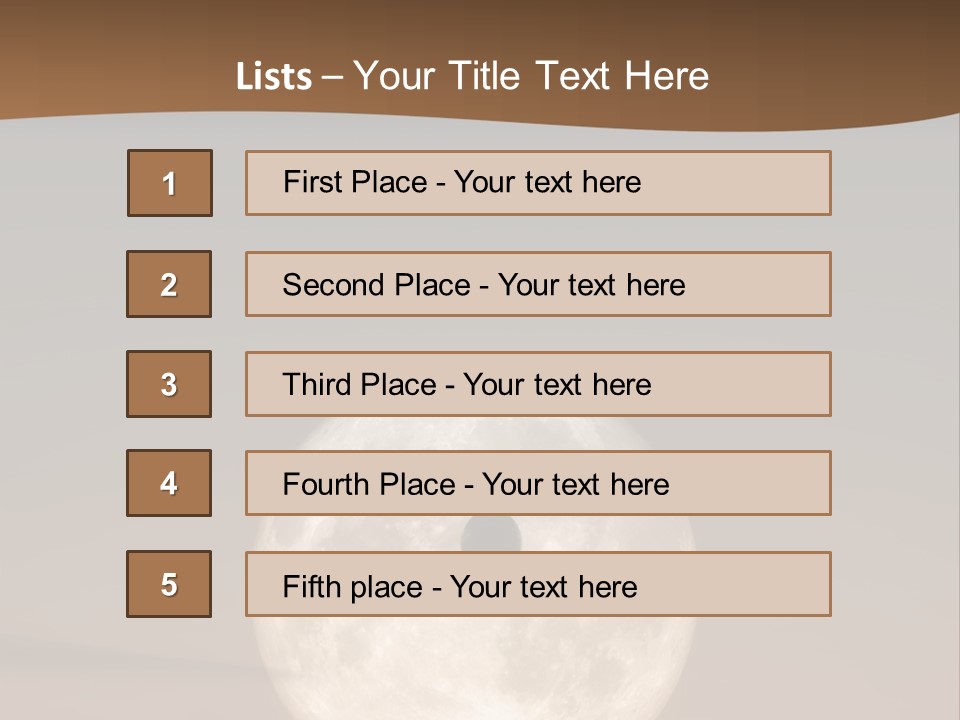
Task: Click the dark crater on the moon
Action: tap(490, 533)
